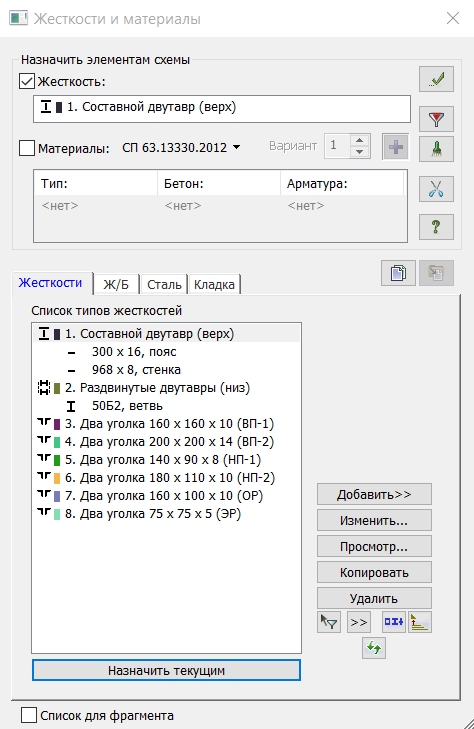The image size is (474, 729).
Task: Click the red funnel filter icon
Action: point(436,119)
